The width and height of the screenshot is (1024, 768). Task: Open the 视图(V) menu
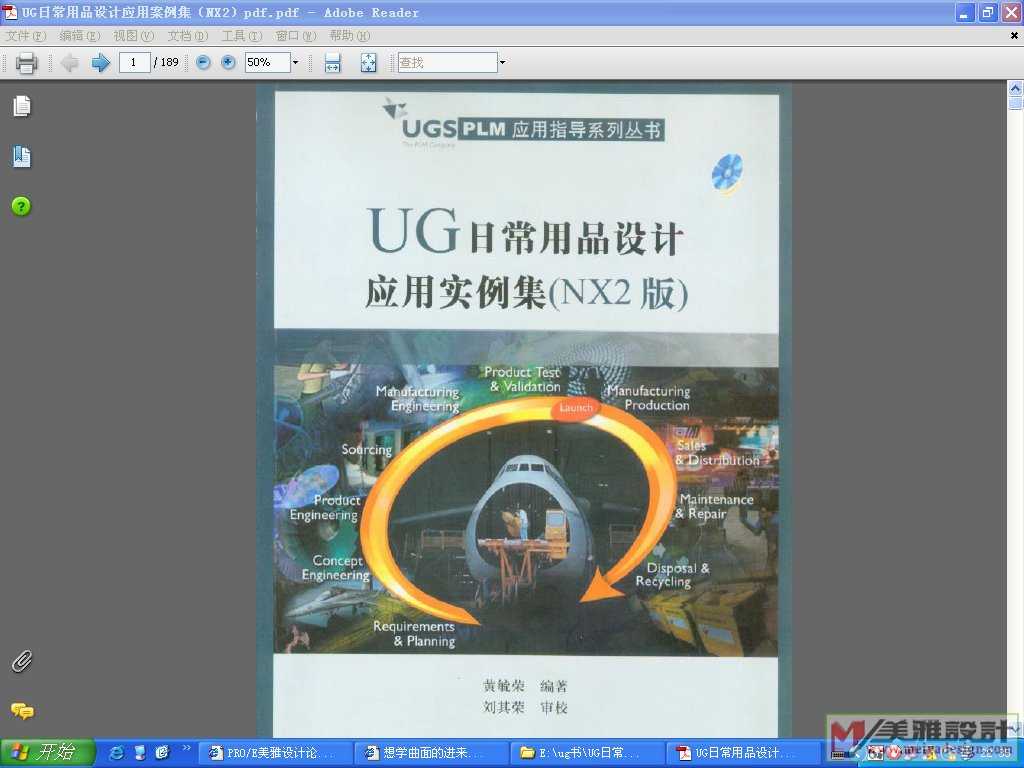pyautogui.click(x=133, y=36)
